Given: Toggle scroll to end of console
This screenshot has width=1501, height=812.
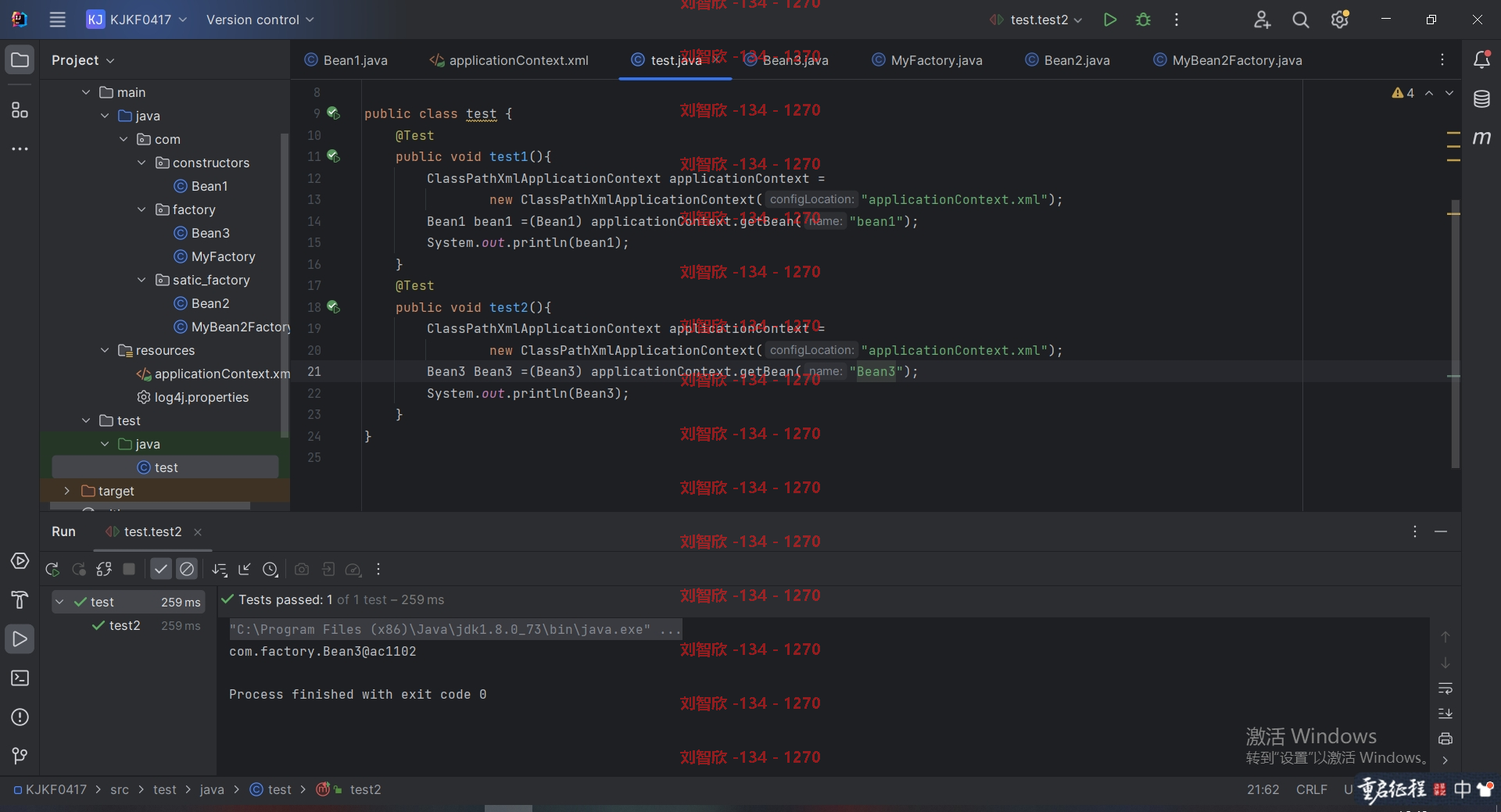Looking at the screenshot, I should (1445, 714).
